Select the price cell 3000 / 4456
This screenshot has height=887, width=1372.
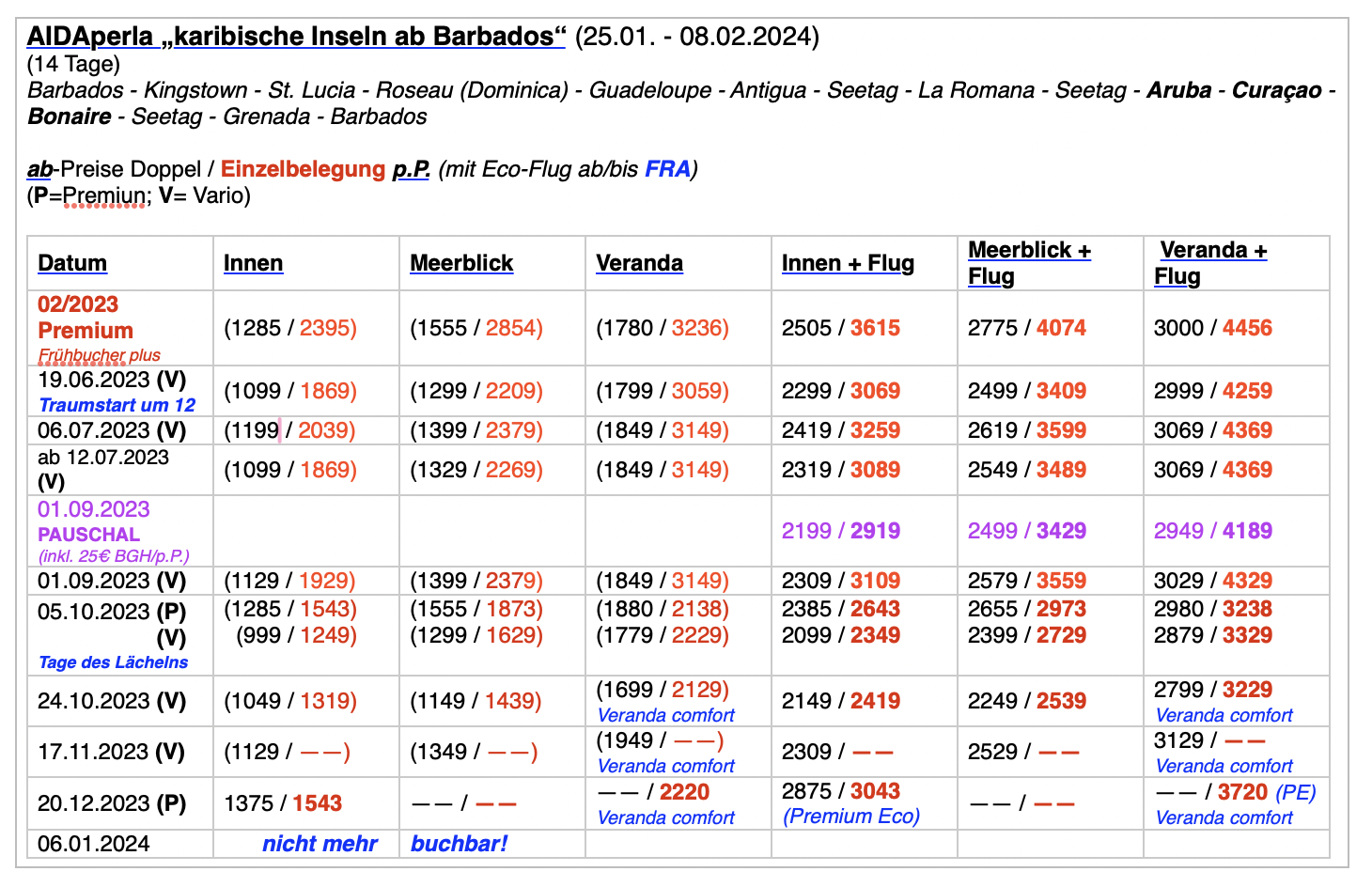[x=1212, y=328]
